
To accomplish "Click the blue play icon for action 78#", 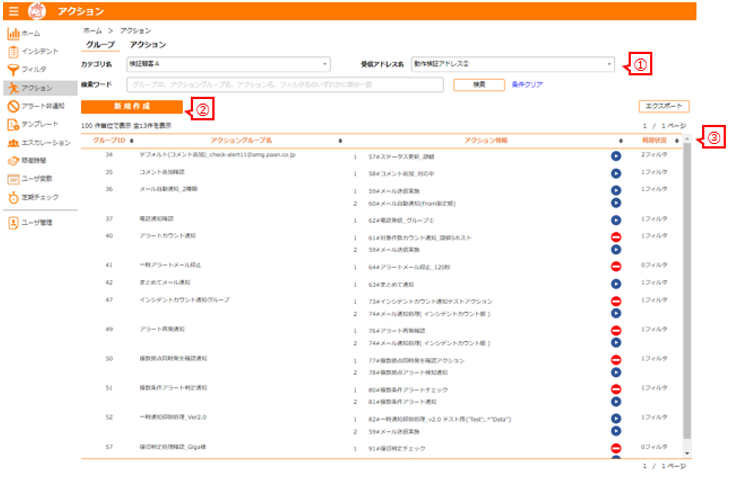I will tap(616, 372).
